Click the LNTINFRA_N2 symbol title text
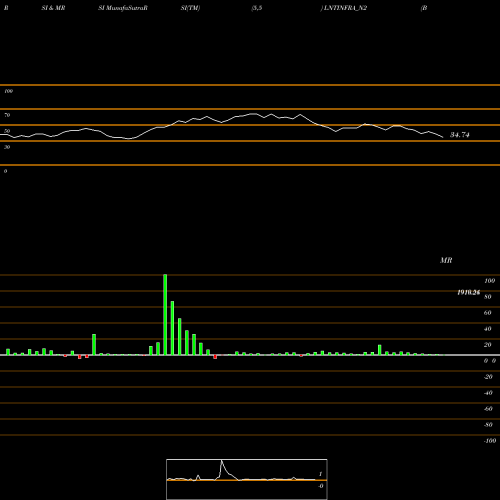Viewport: 500px width, 500px height. click(345, 8)
